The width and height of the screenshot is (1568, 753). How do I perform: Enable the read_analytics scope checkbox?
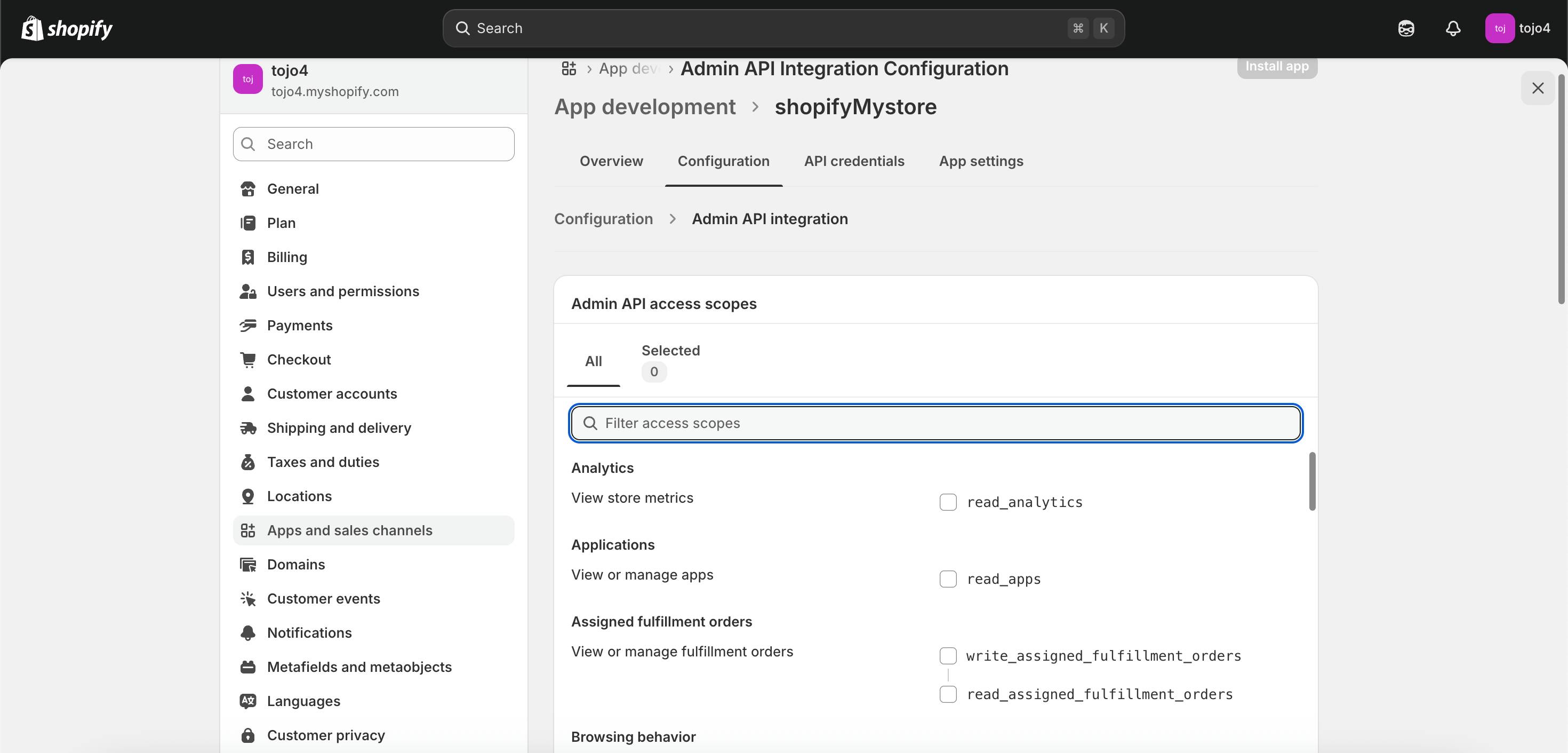point(948,502)
